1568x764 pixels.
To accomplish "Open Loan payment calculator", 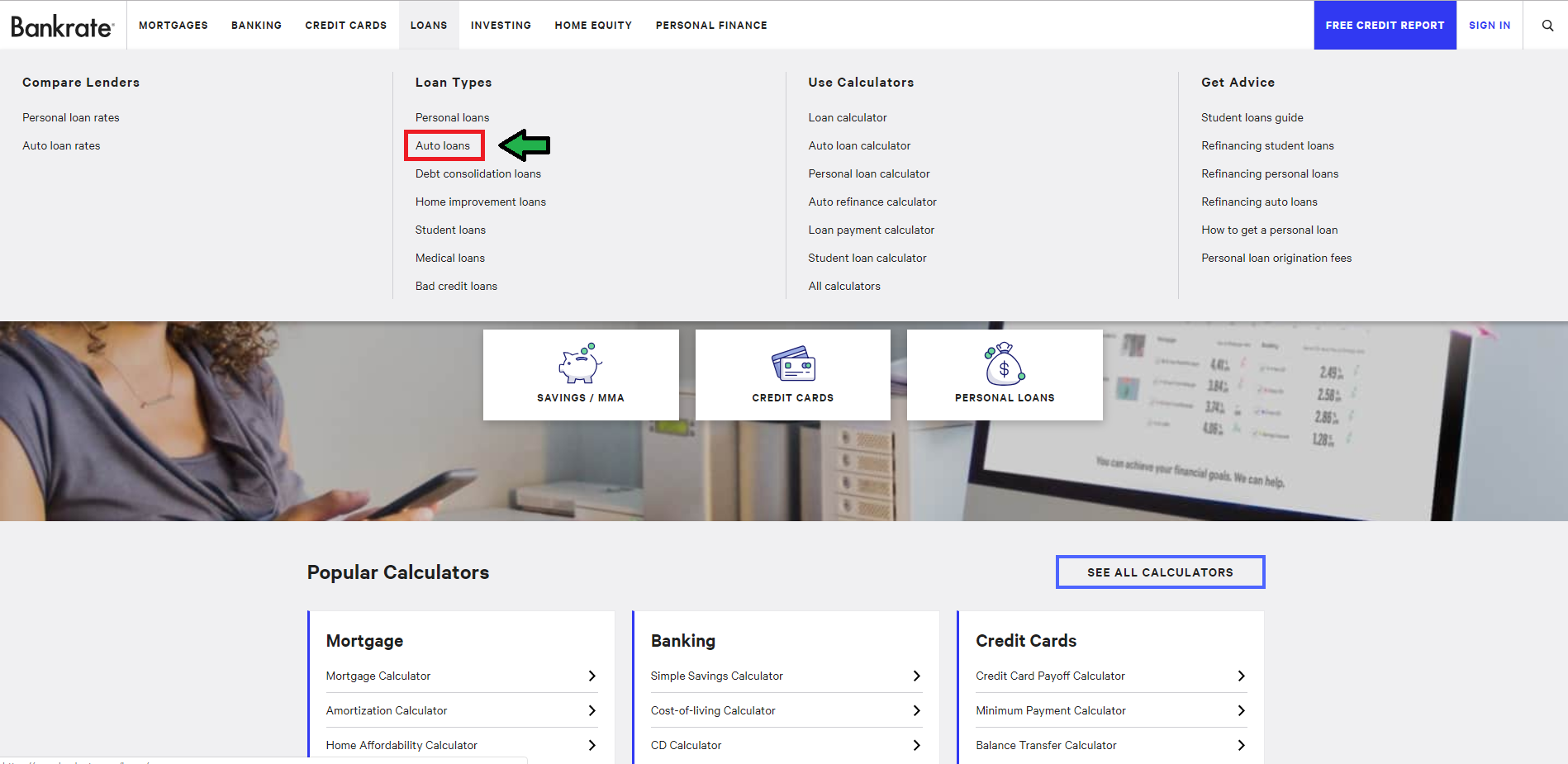I will click(x=872, y=230).
